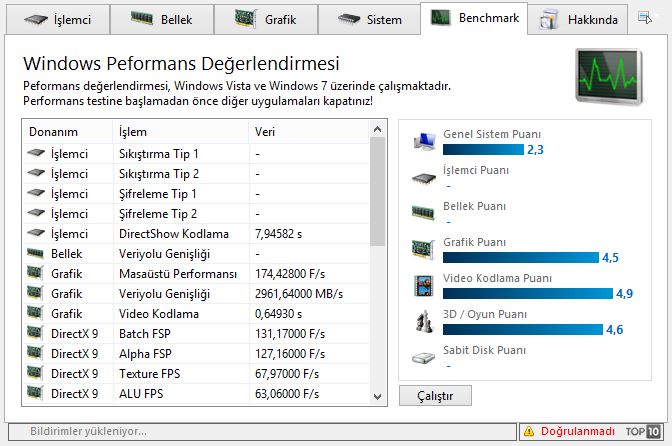Click the Donanım column header

(x=67, y=132)
